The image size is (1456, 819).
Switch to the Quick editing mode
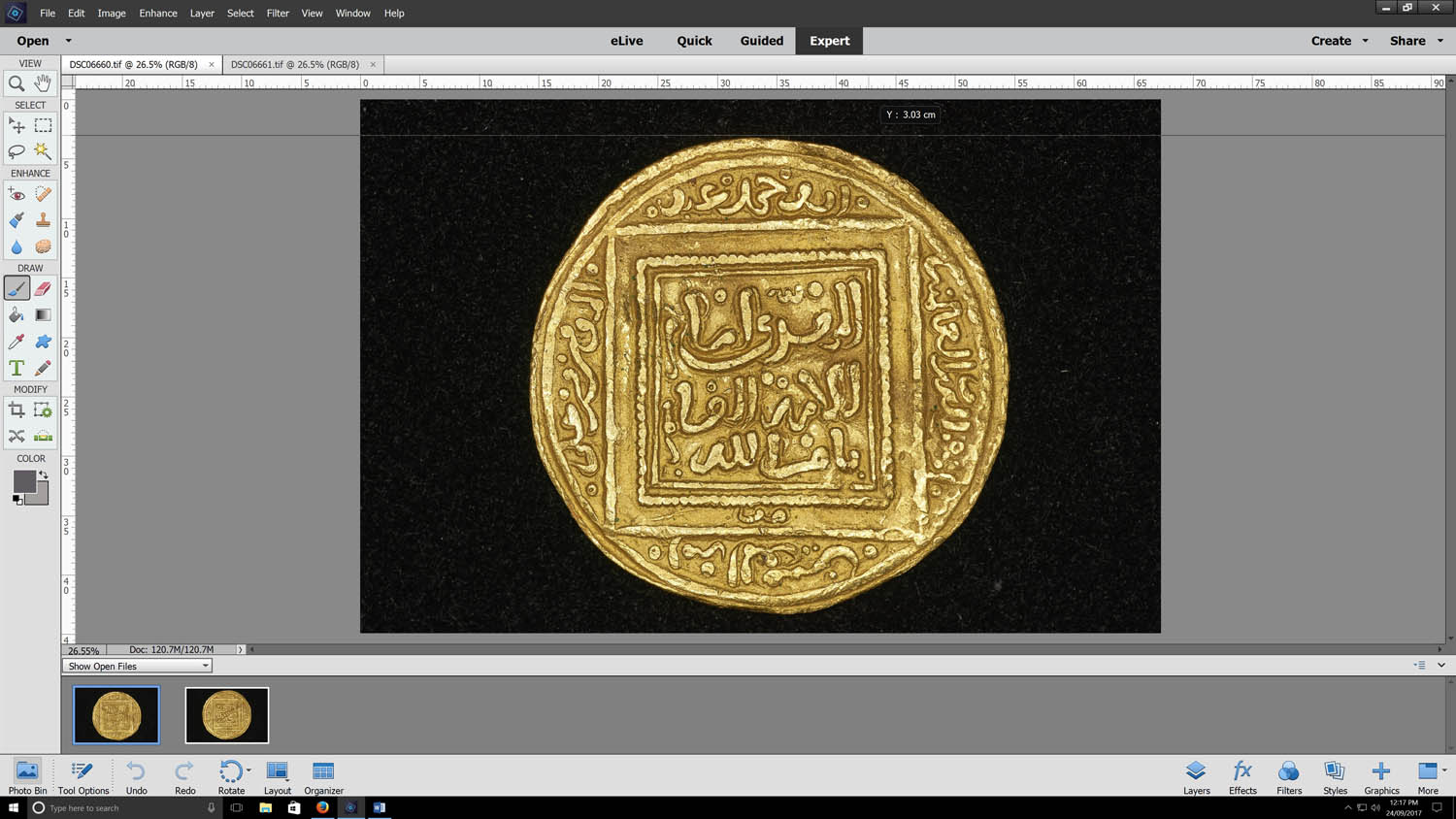pos(694,41)
